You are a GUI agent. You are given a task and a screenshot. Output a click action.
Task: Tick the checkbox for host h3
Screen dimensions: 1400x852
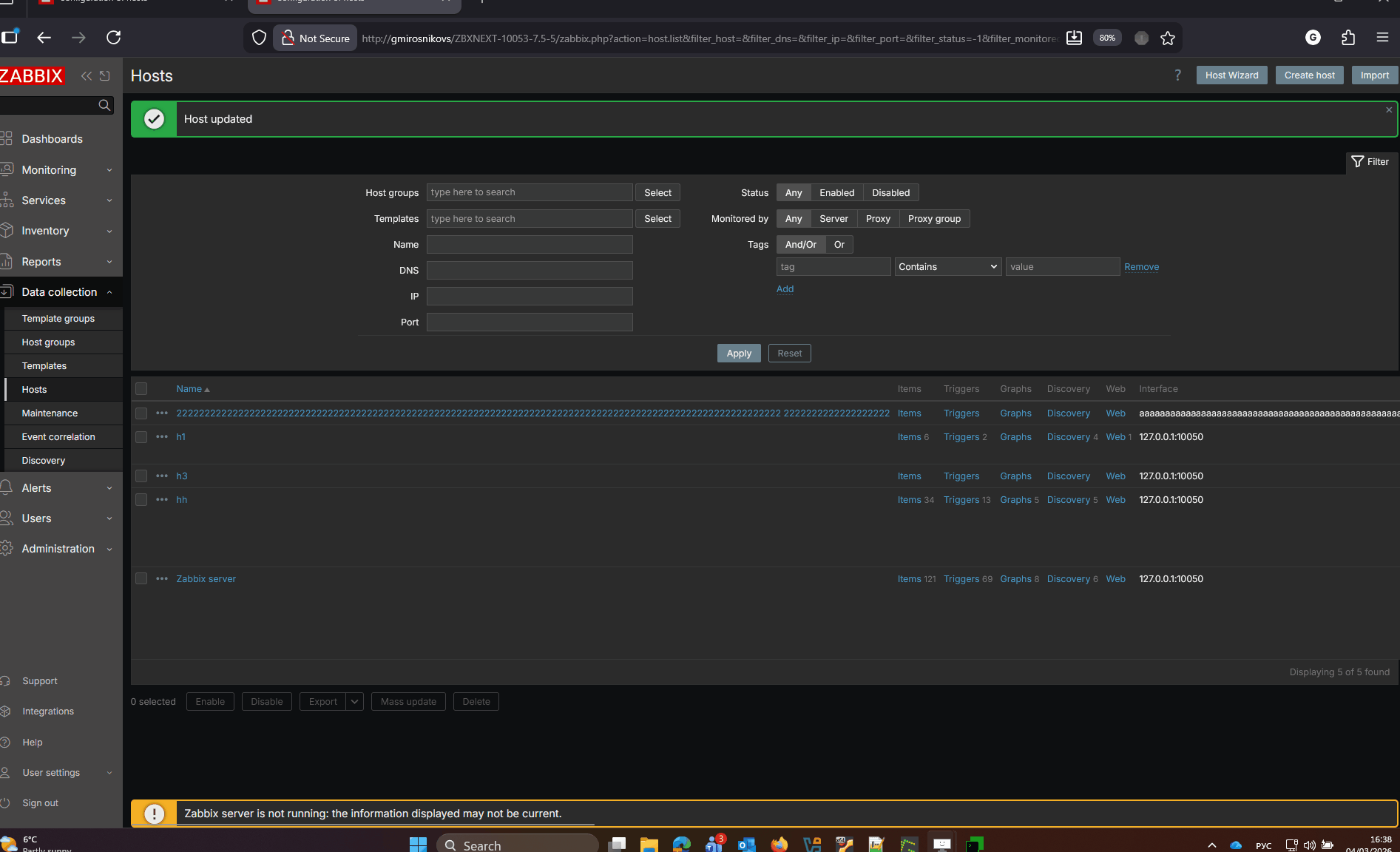point(141,476)
